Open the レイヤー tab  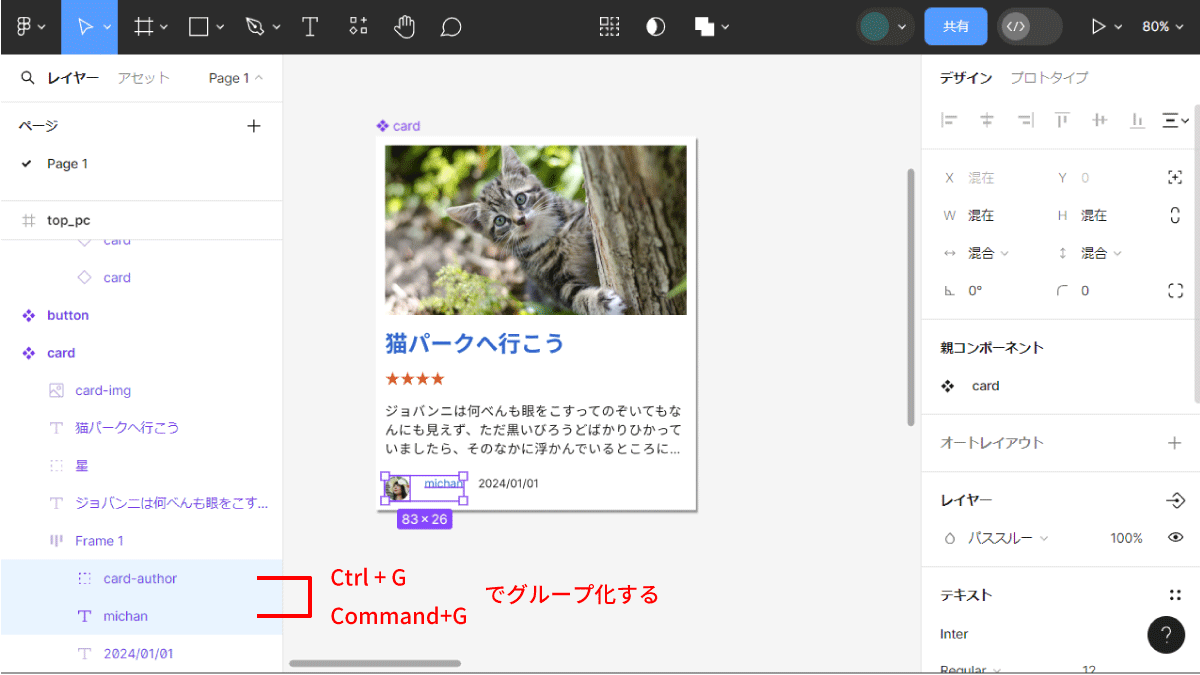(73, 78)
